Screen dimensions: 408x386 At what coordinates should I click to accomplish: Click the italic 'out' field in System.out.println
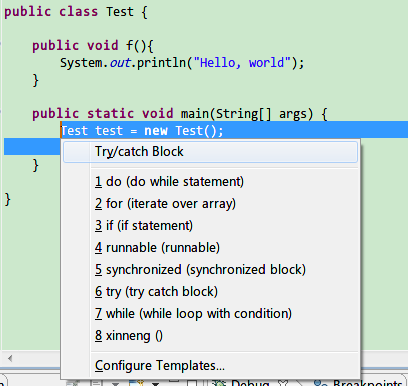120,63
